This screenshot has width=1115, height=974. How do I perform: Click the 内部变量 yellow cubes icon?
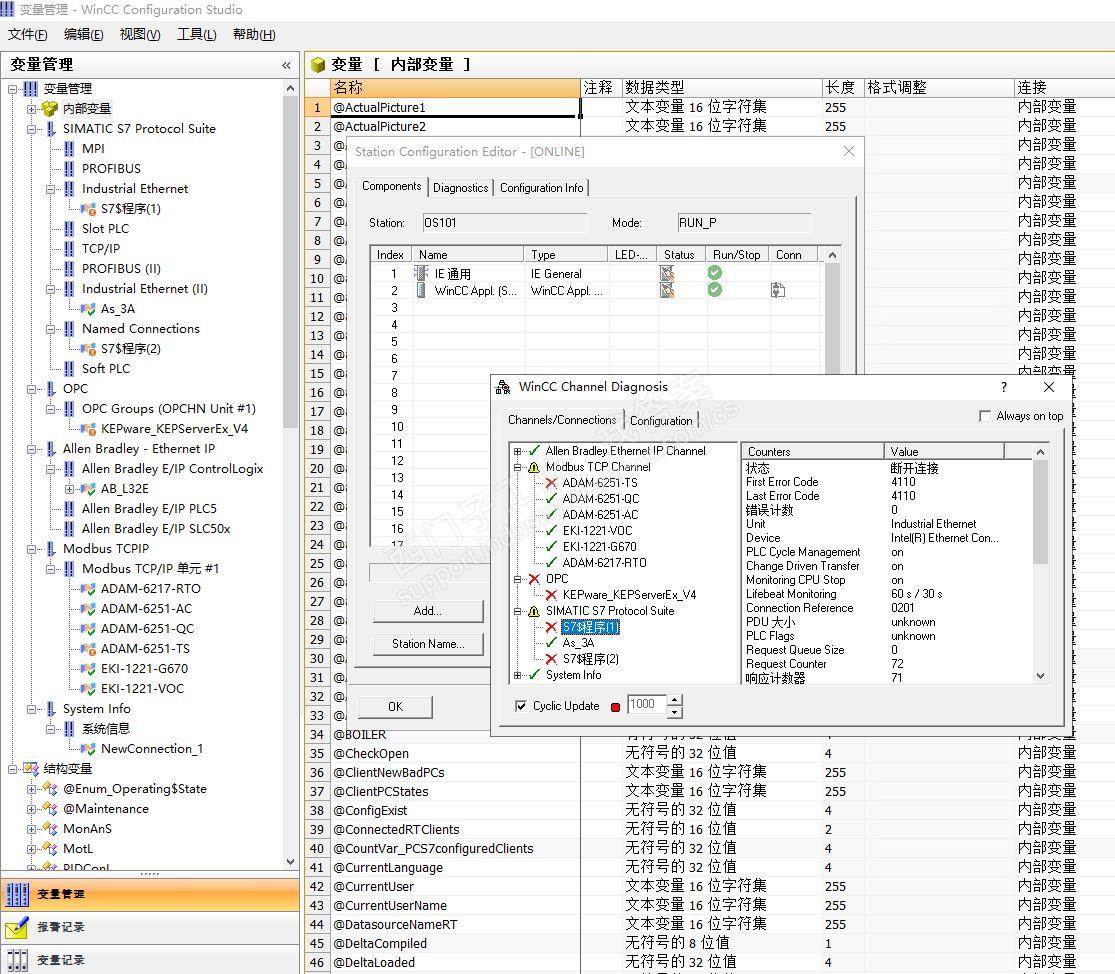click(49, 109)
